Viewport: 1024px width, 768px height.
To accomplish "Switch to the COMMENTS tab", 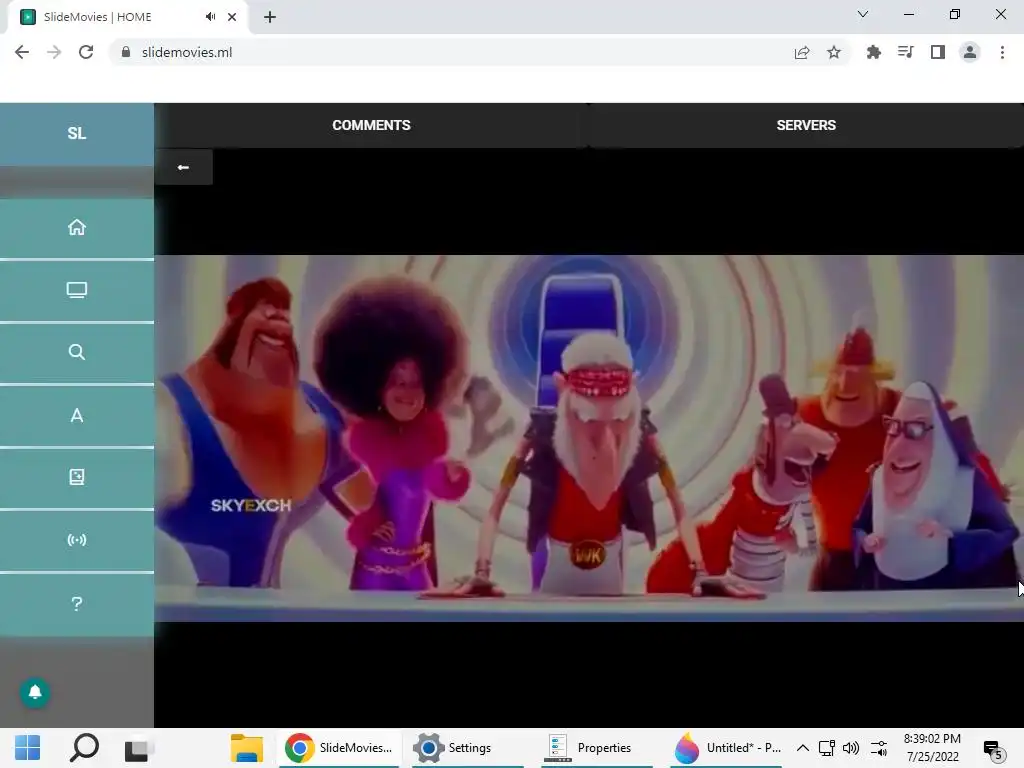I will pyautogui.click(x=371, y=125).
